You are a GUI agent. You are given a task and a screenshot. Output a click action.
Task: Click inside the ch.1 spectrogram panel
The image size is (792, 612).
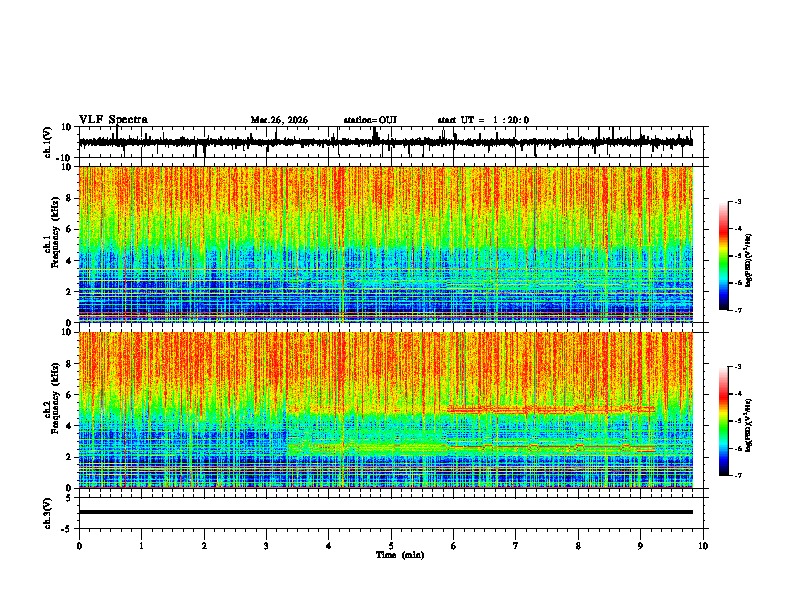(x=385, y=244)
